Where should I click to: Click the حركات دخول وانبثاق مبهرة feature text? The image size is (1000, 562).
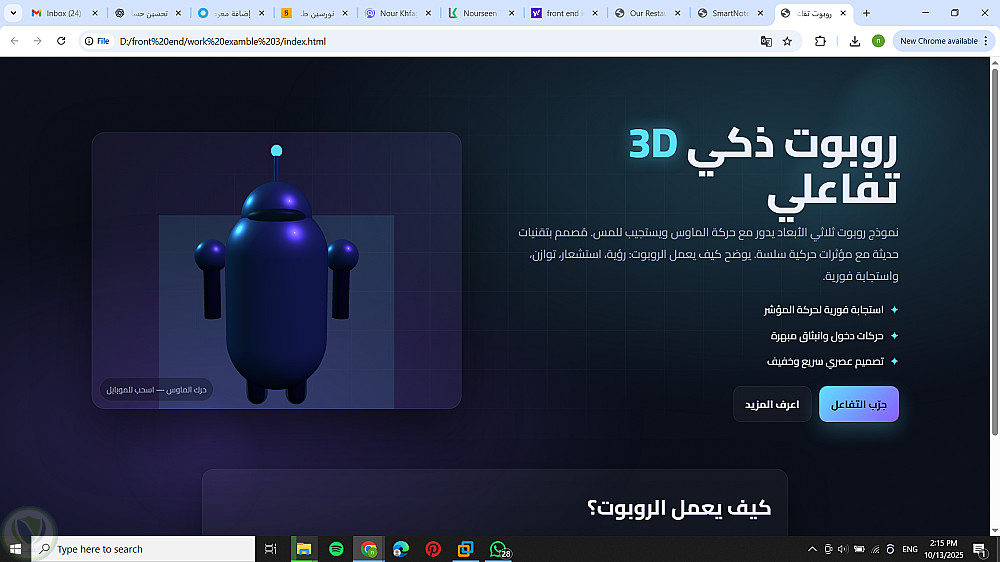point(827,336)
